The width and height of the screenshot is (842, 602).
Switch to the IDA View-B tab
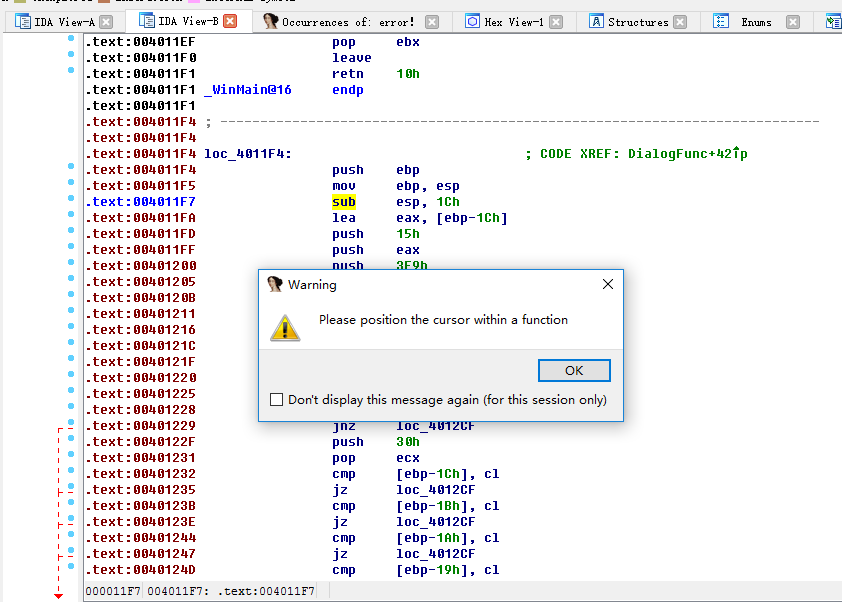(188, 21)
